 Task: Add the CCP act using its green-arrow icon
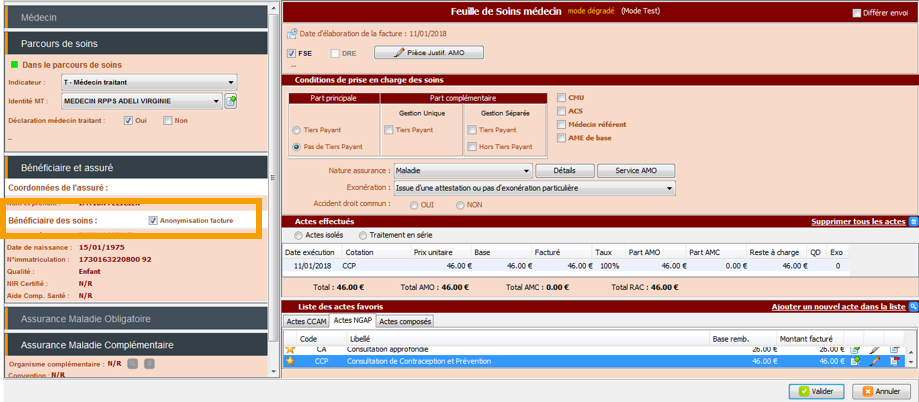[x=855, y=361]
